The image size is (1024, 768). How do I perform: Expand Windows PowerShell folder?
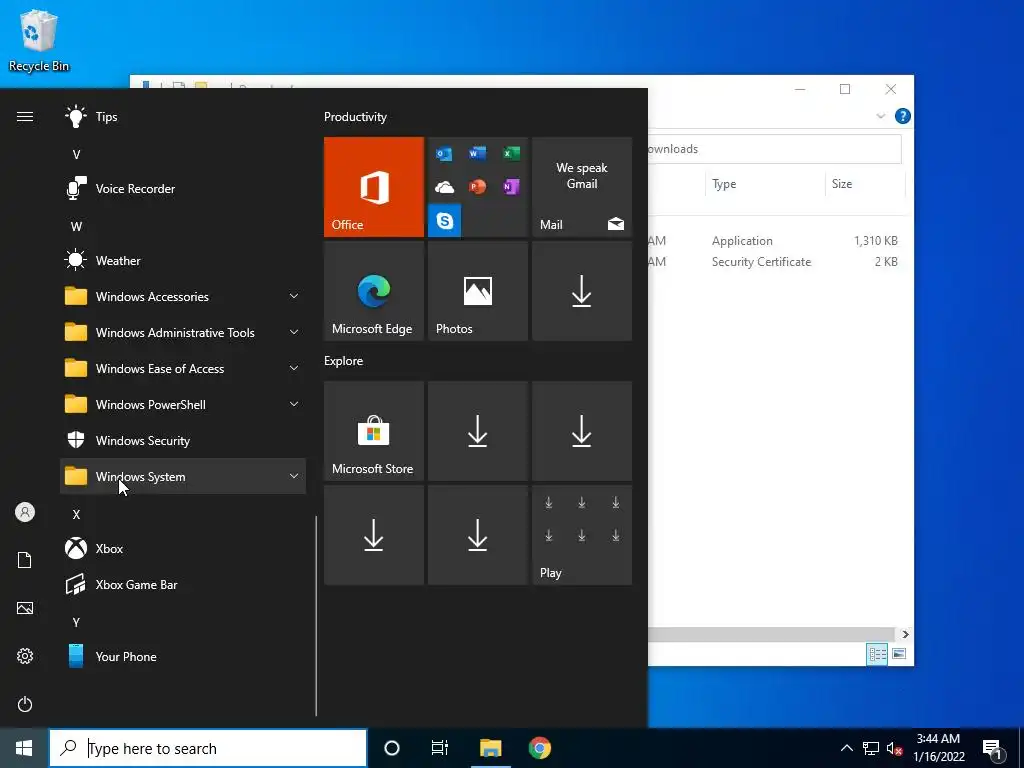(x=183, y=404)
